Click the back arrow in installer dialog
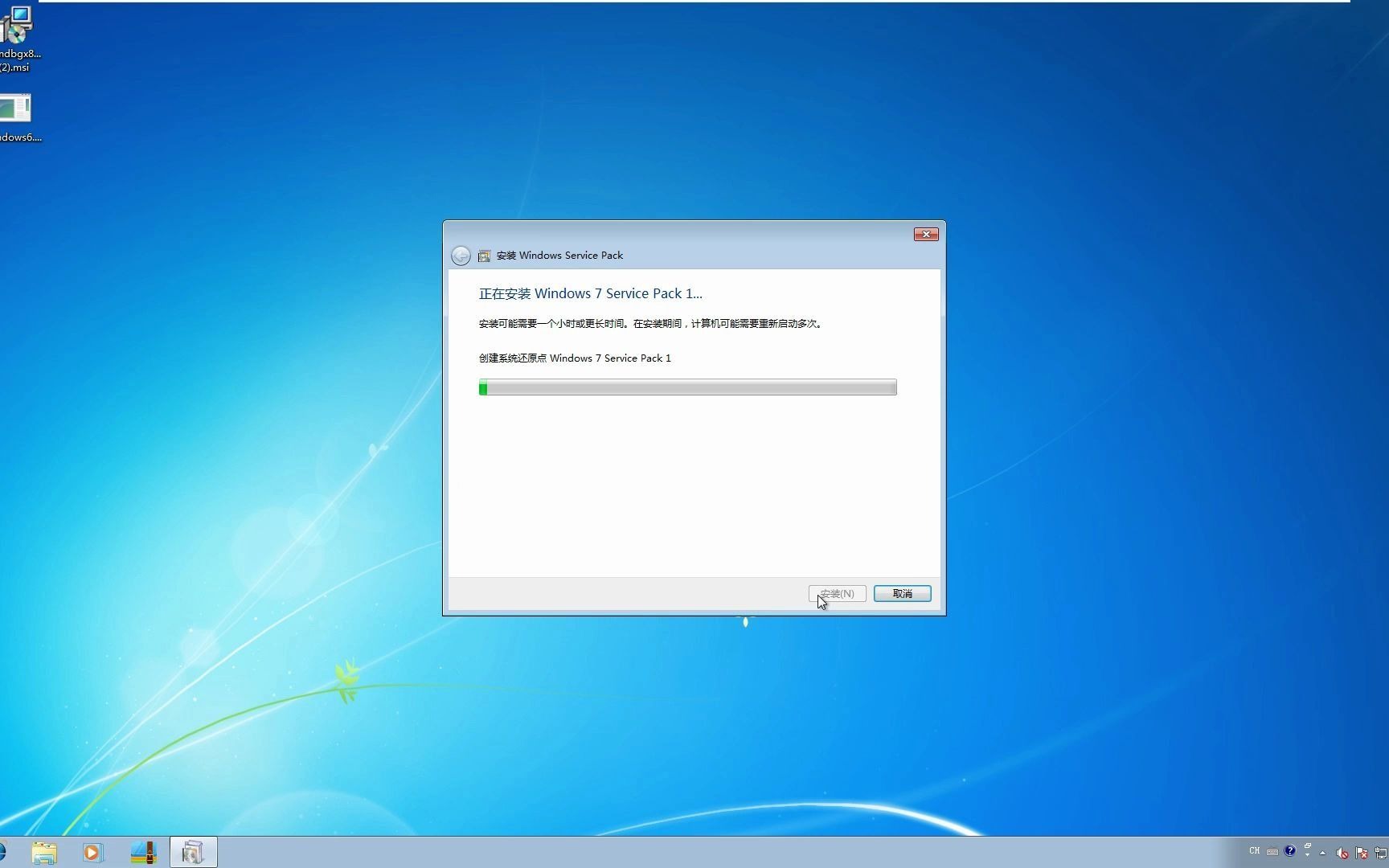Image resolution: width=1389 pixels, height=868 pixels. point(461,256)
